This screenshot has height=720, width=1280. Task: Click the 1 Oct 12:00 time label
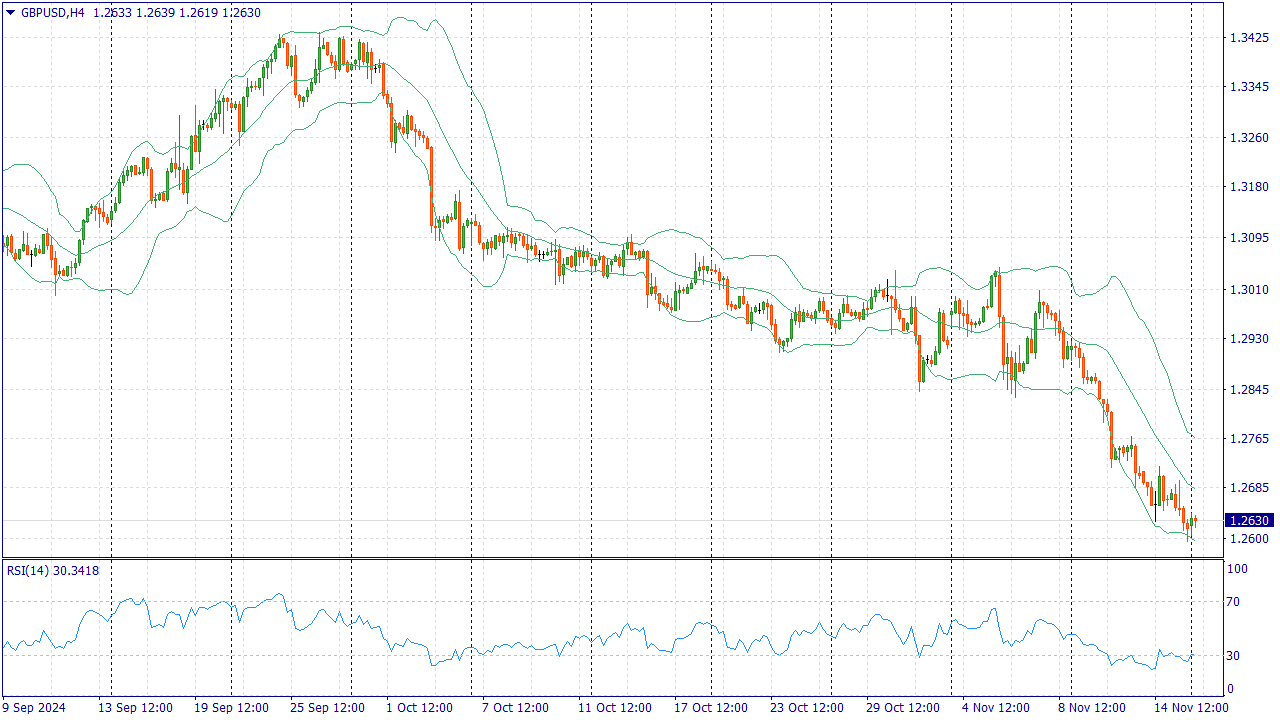pos(420,708)
